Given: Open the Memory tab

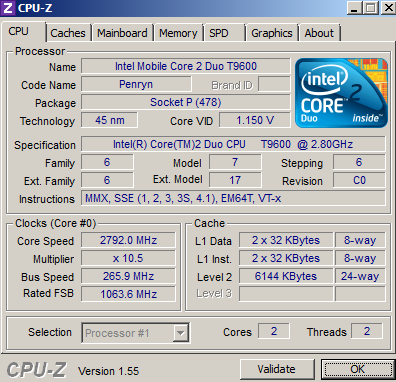Looking at the screenshot, I should (178, 33).
